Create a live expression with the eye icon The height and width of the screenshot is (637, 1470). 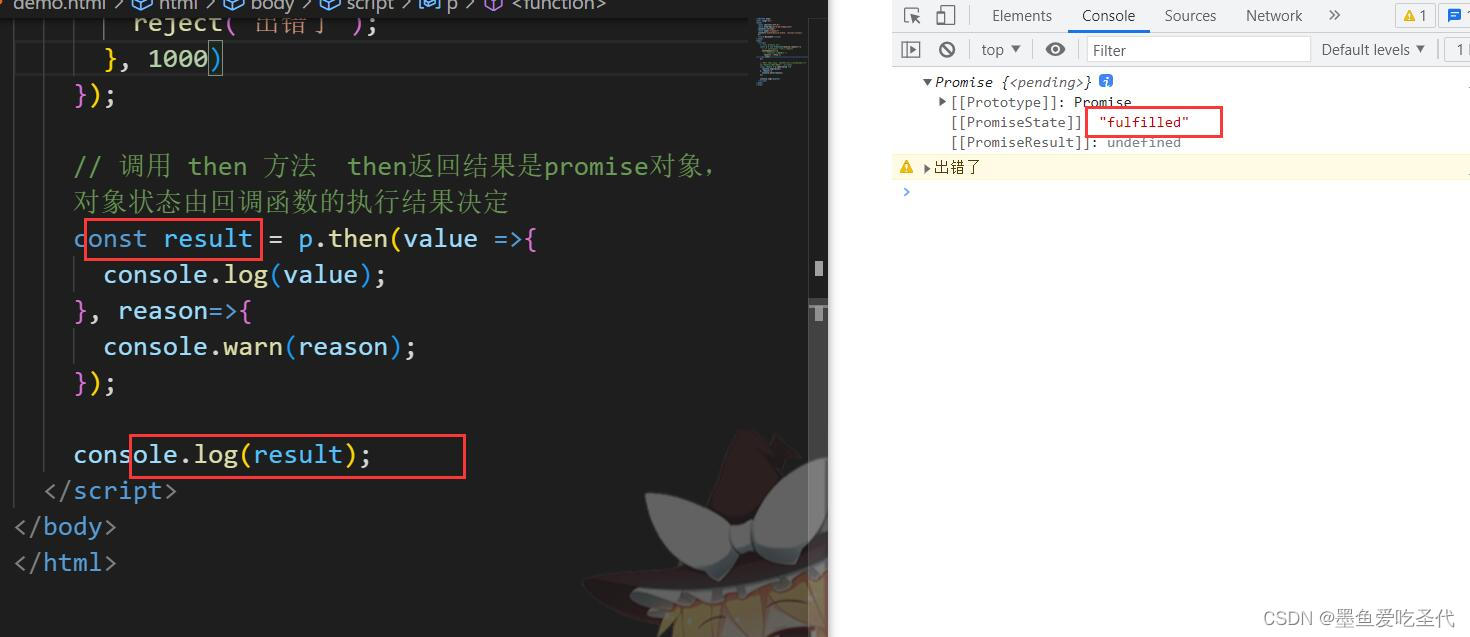[x=1055, y=49]
